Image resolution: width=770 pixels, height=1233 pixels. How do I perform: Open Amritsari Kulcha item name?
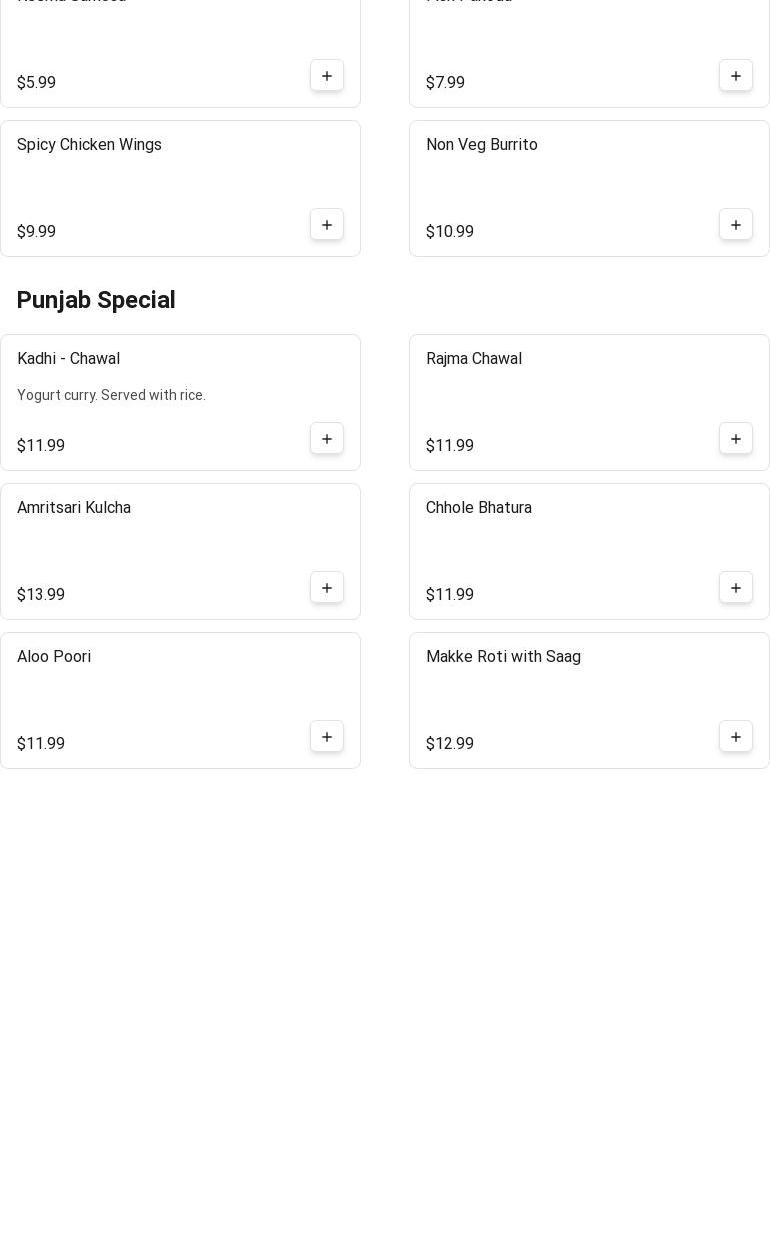[x=74, y=508]
